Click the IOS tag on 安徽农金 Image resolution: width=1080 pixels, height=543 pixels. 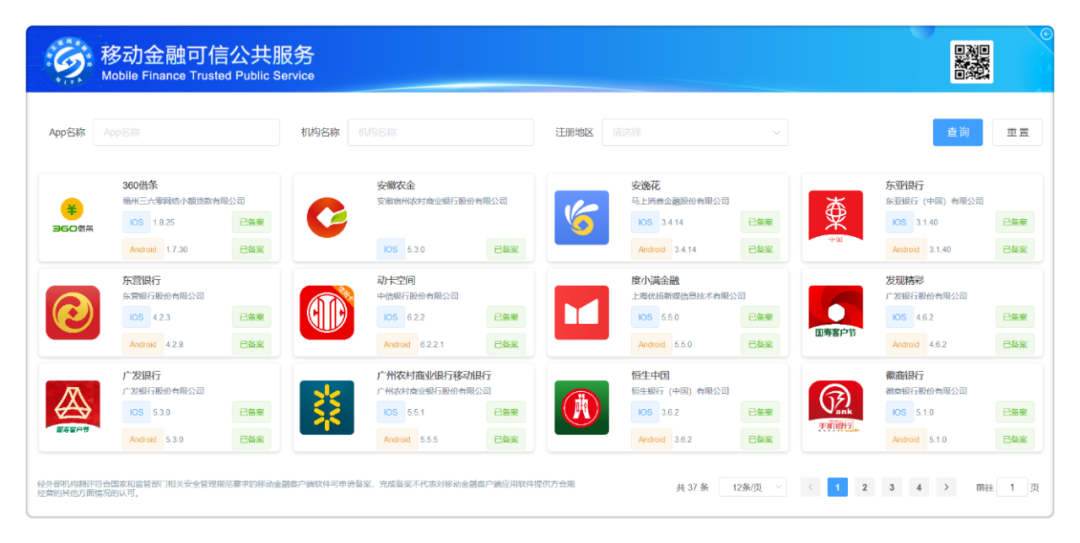click(391, 249)
